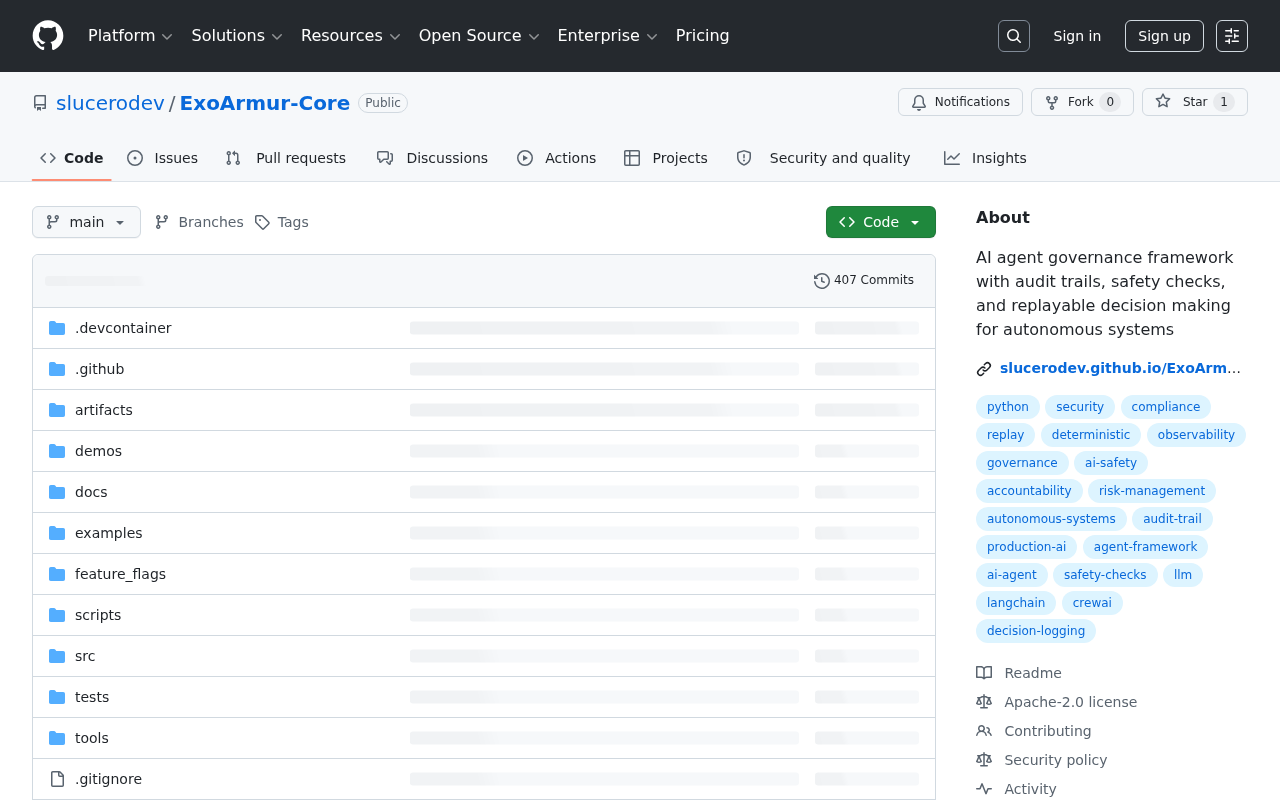
Task: Select the risk-management topic tag
Action: tap(1152, 491)
